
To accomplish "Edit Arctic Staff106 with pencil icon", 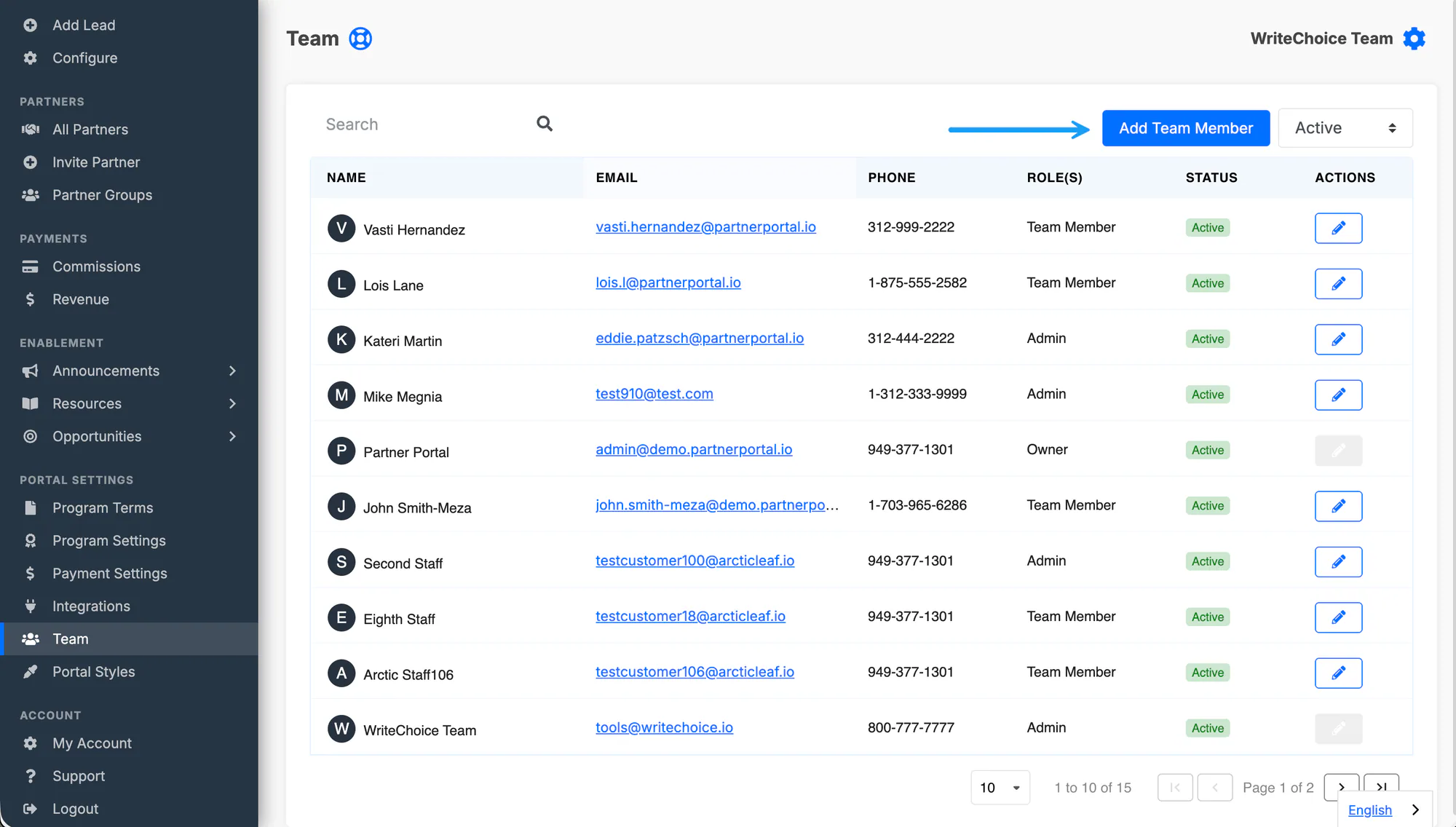I will pos(1338,673).
